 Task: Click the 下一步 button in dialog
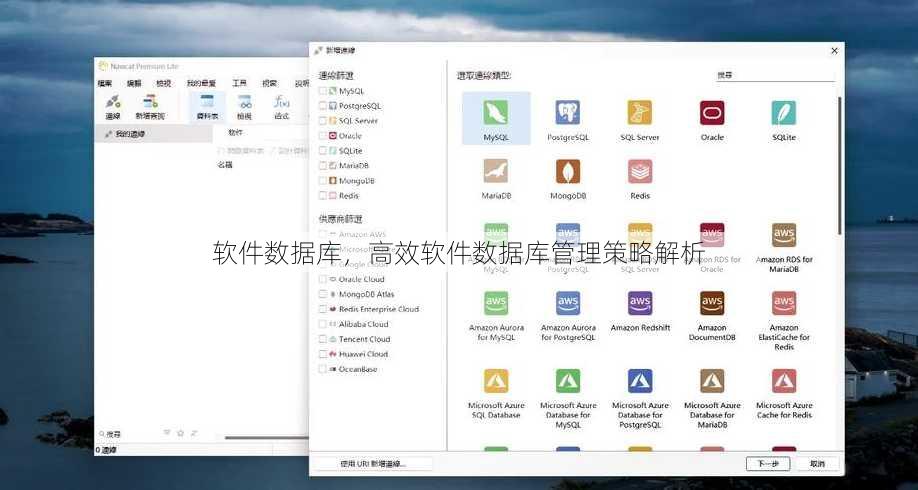pyautogui.click(x=768, y=464)
